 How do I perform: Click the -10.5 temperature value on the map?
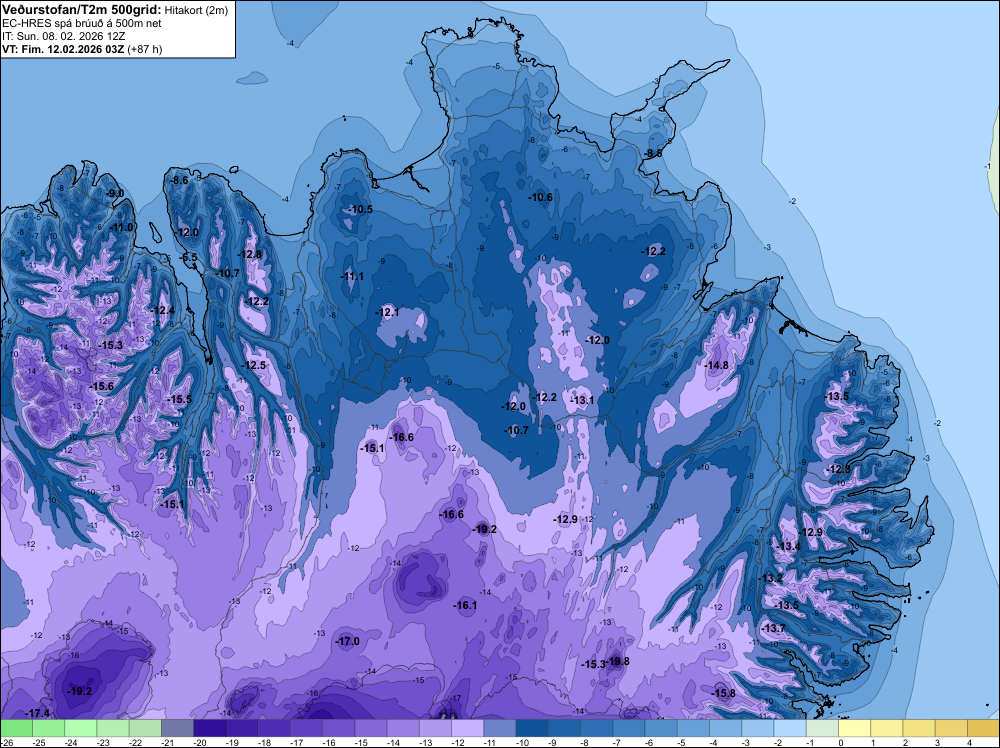361,209
